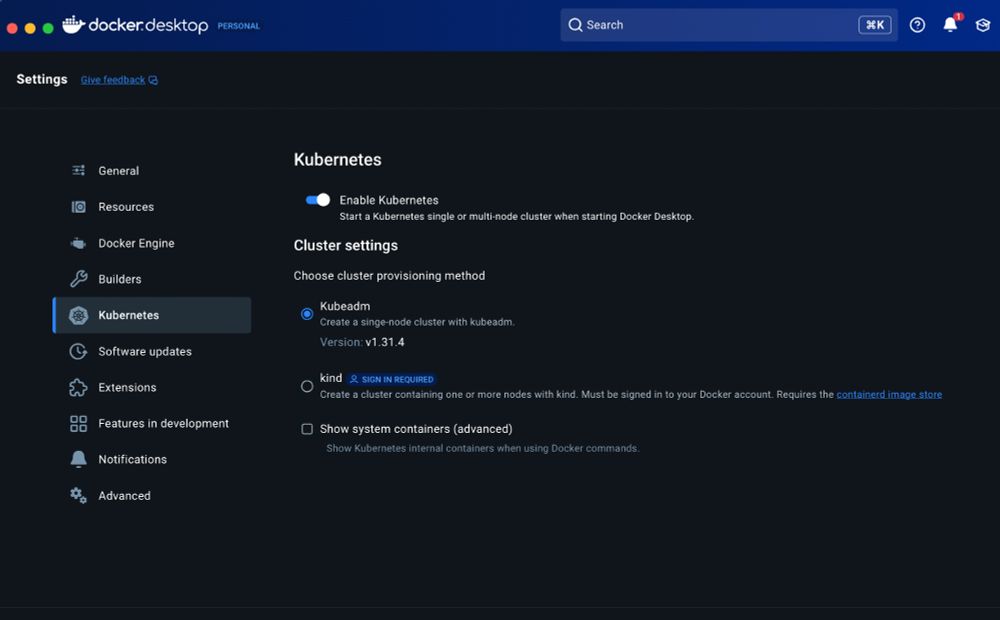Screen dimensions: 1000x620
Task: Click the Give feedback link
Action: tap(113, 80)
